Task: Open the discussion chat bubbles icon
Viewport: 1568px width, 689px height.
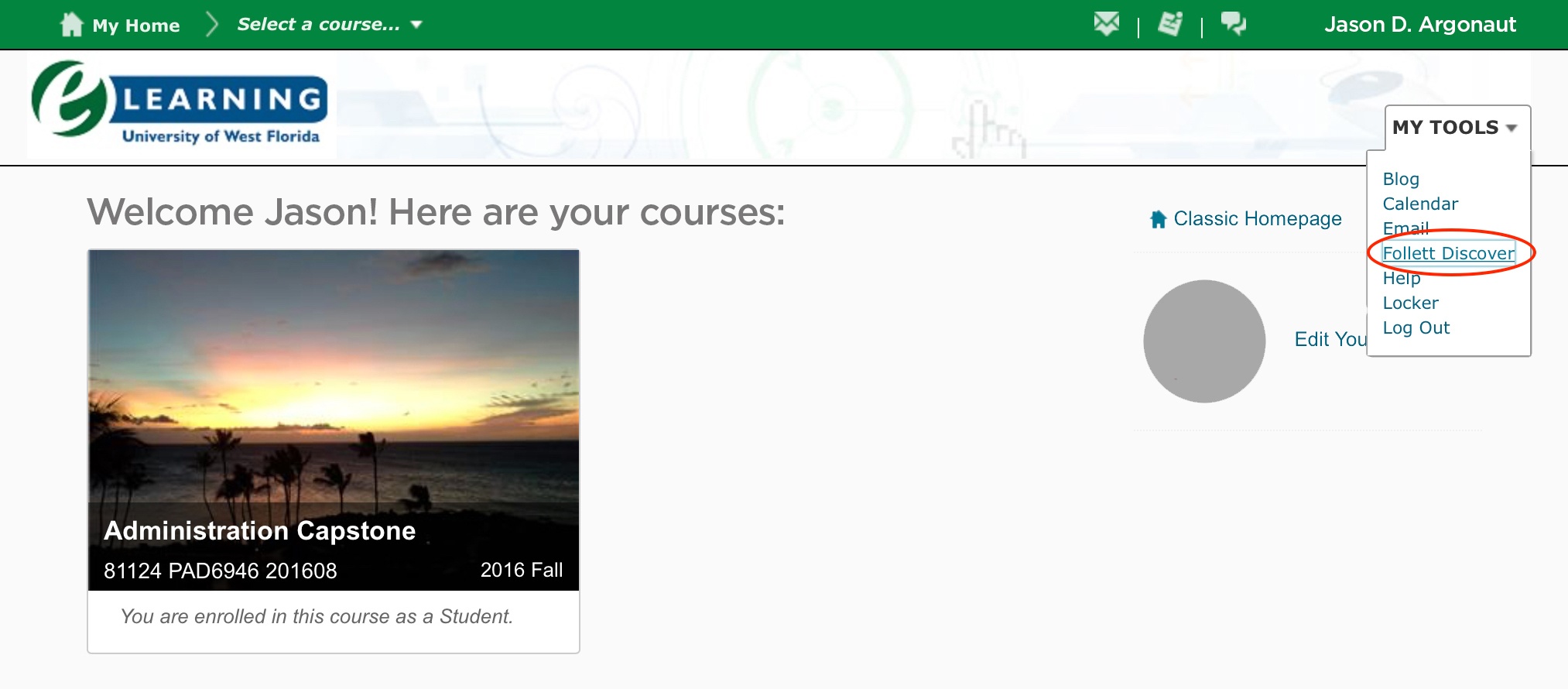Action: tap(1233, 24)
